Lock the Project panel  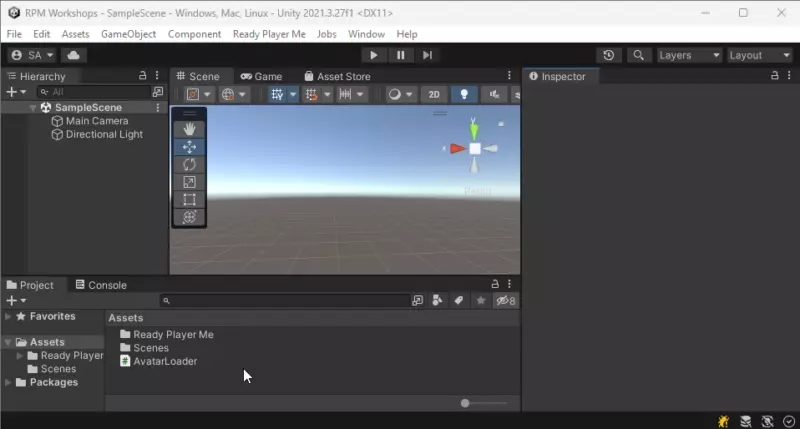[494, 284]
